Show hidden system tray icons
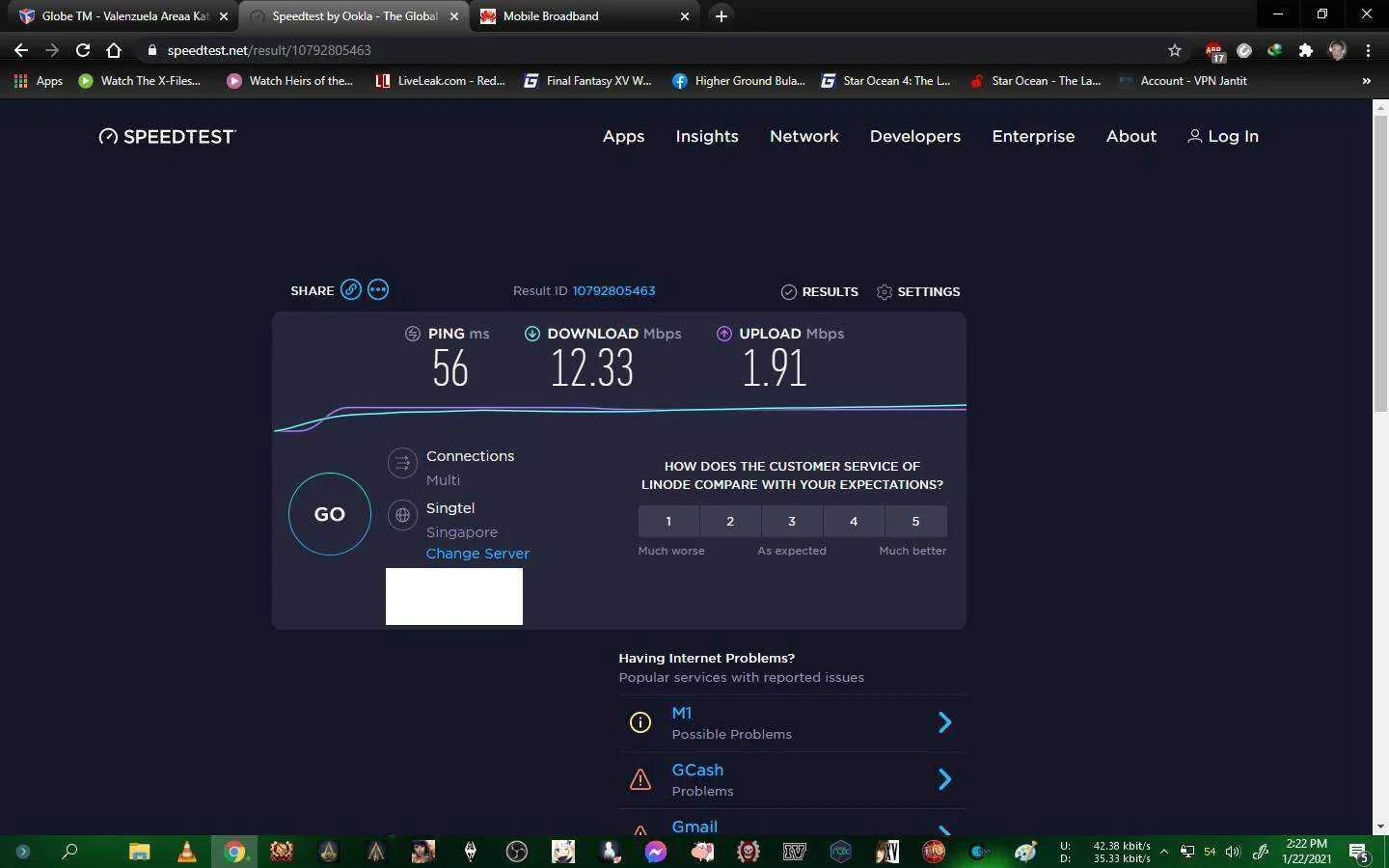Screen dimensions: 1389x868 [1164, 852]
